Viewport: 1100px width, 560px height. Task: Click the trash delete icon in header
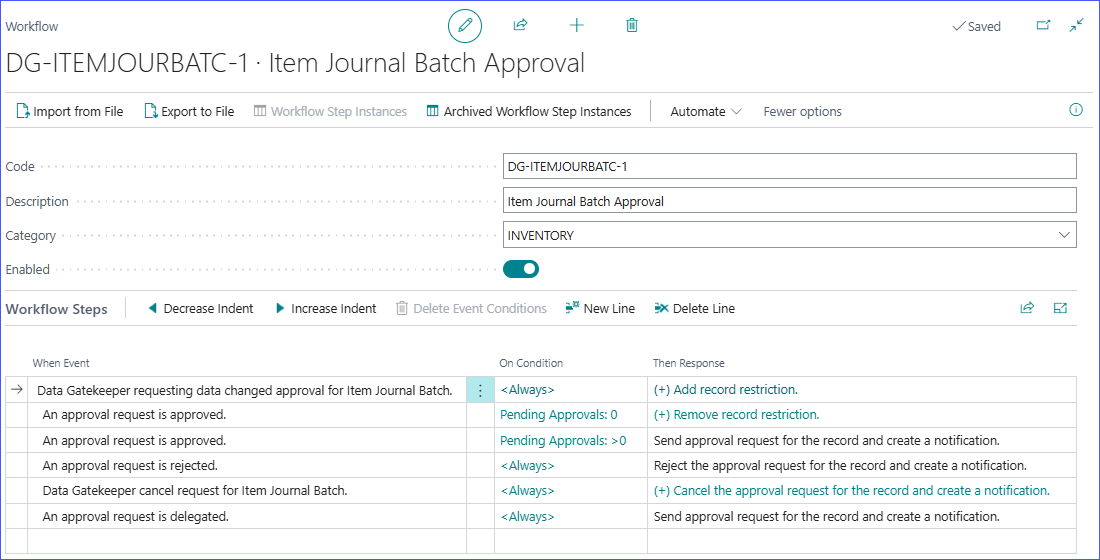[632, 26]
